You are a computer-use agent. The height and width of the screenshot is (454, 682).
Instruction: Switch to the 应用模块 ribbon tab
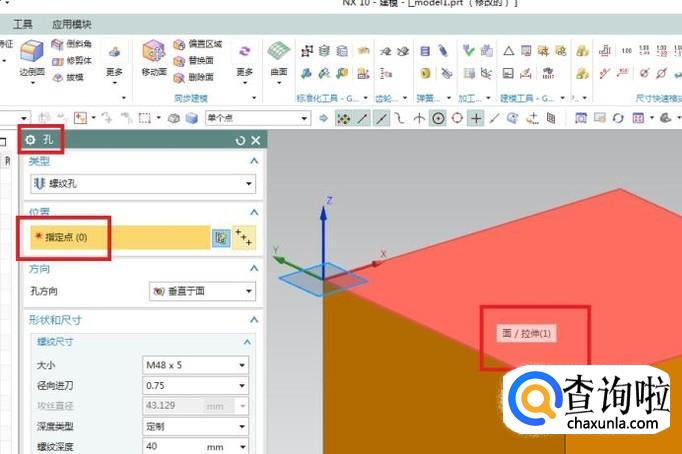[x=70, y=22]
